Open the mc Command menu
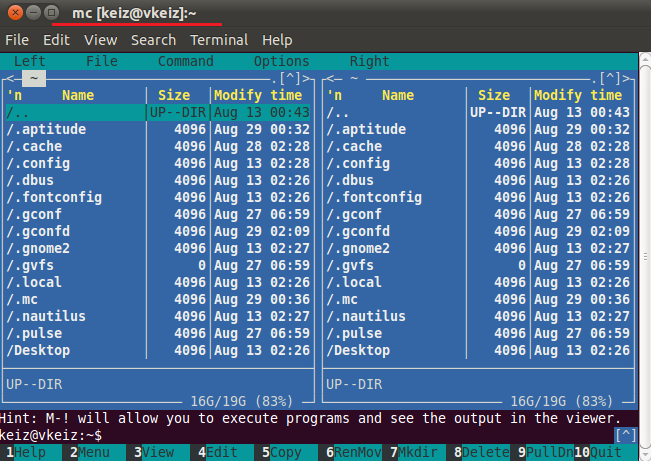Viewport: 651px width, 461px height. click(x=186, y=61)
